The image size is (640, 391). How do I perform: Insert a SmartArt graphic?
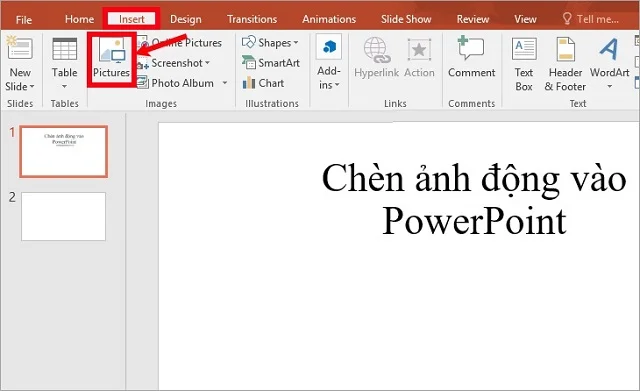click(271, 63)
